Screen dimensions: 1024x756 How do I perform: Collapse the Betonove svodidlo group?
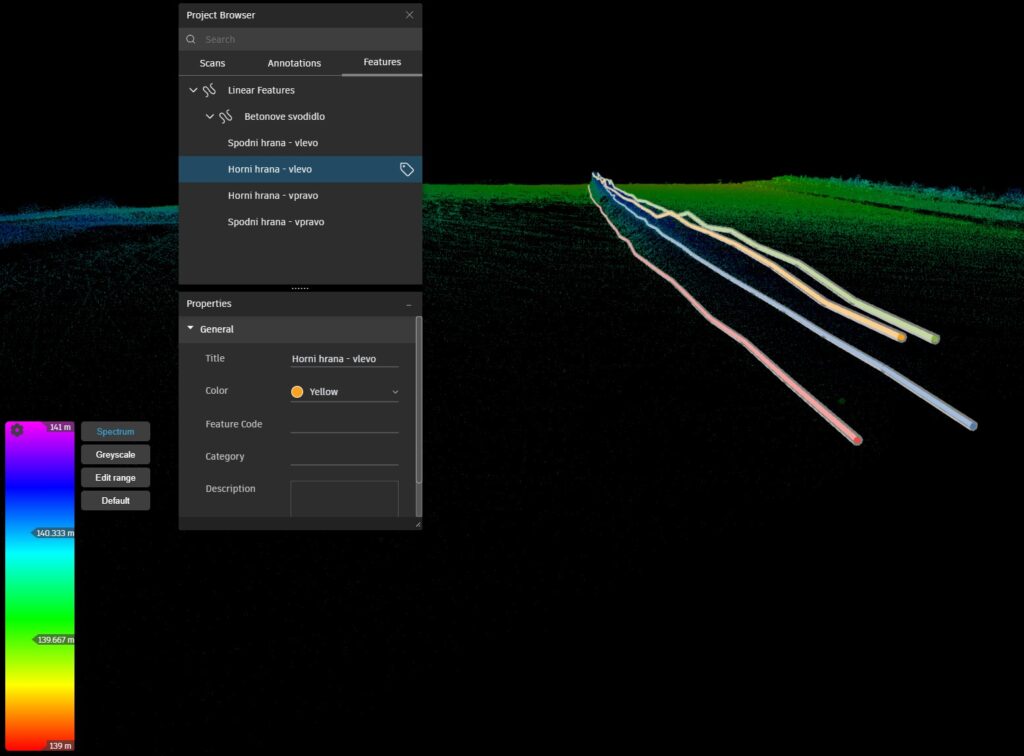[x=210, y=117]
